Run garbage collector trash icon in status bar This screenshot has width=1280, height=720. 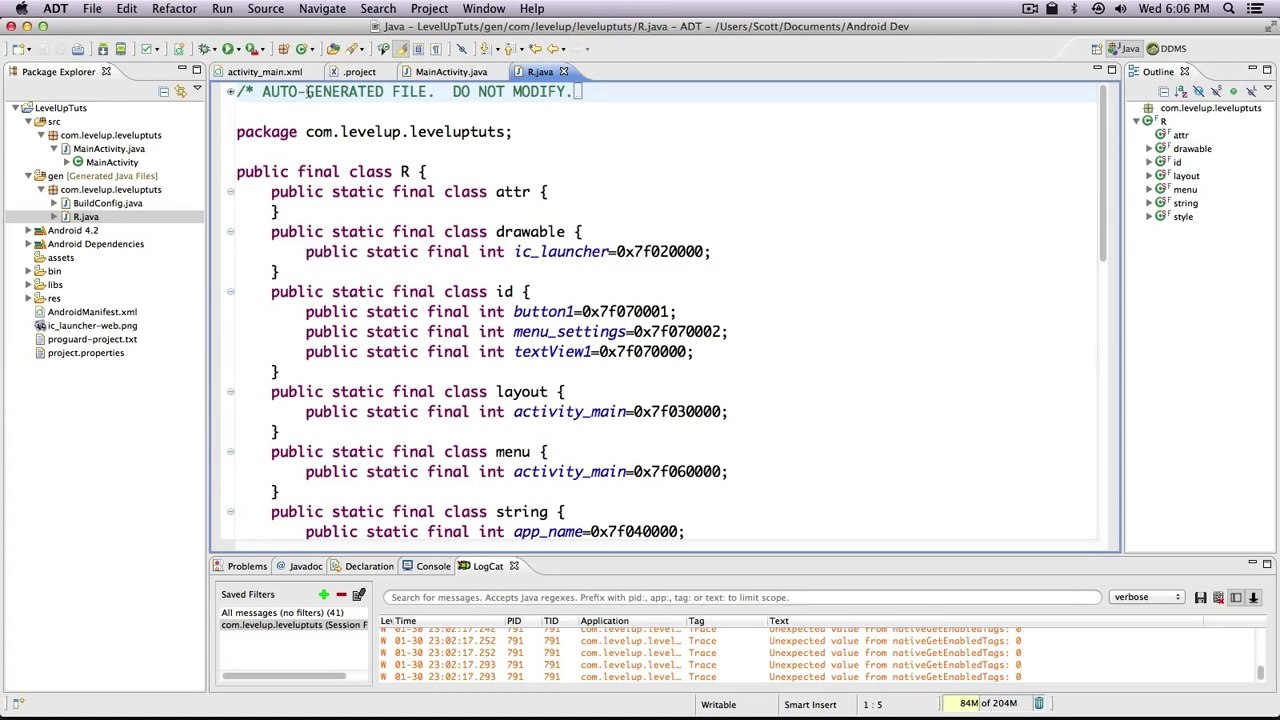1039,704
